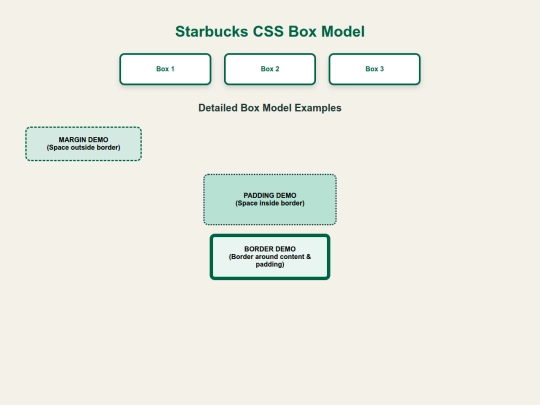The height and width of the screenshot is (405, 540).
Task: Click "(Border around content & padding)" text
Action: click(270, 260)
